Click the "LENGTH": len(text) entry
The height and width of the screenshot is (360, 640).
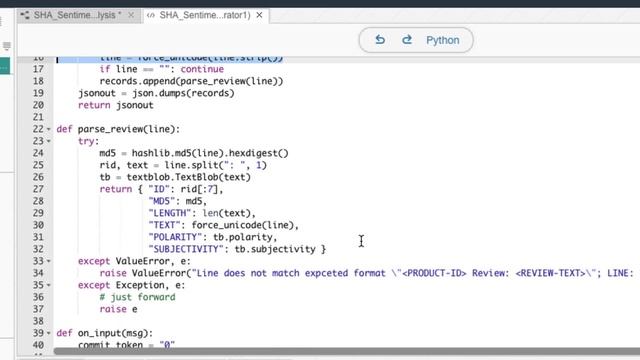(202, 213)
